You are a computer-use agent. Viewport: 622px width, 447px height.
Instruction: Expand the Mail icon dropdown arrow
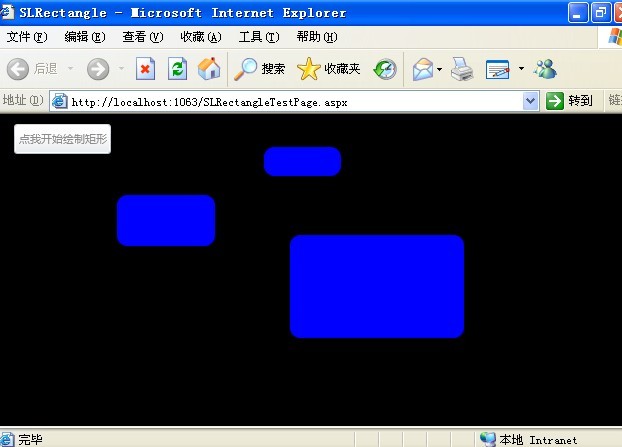pyautogui.click(x=439, y=69)
